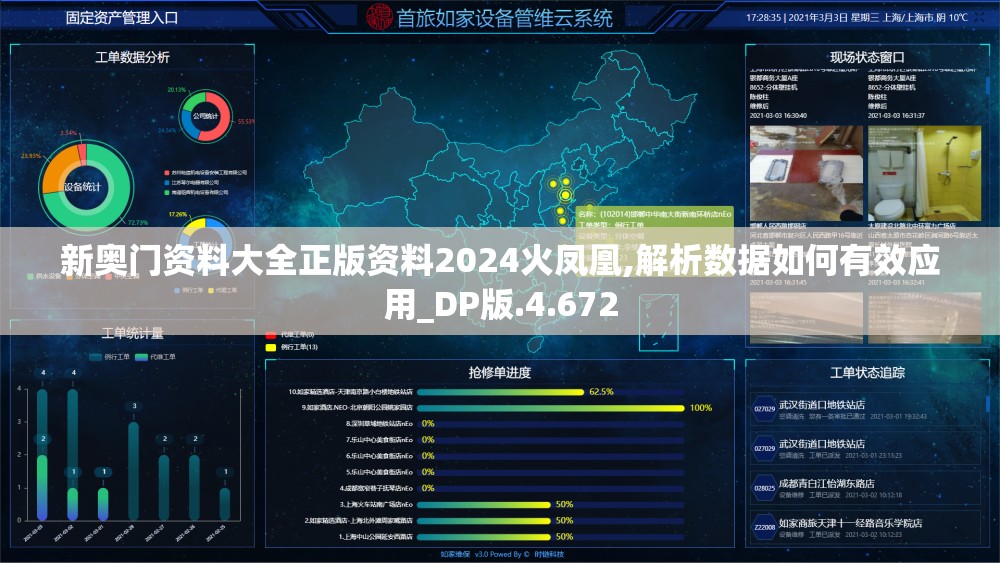Toggle fullscreen icon beside the weather text
Image resolution: width=1000 pixels, height=563 pixels.
(x=980, y=17)
